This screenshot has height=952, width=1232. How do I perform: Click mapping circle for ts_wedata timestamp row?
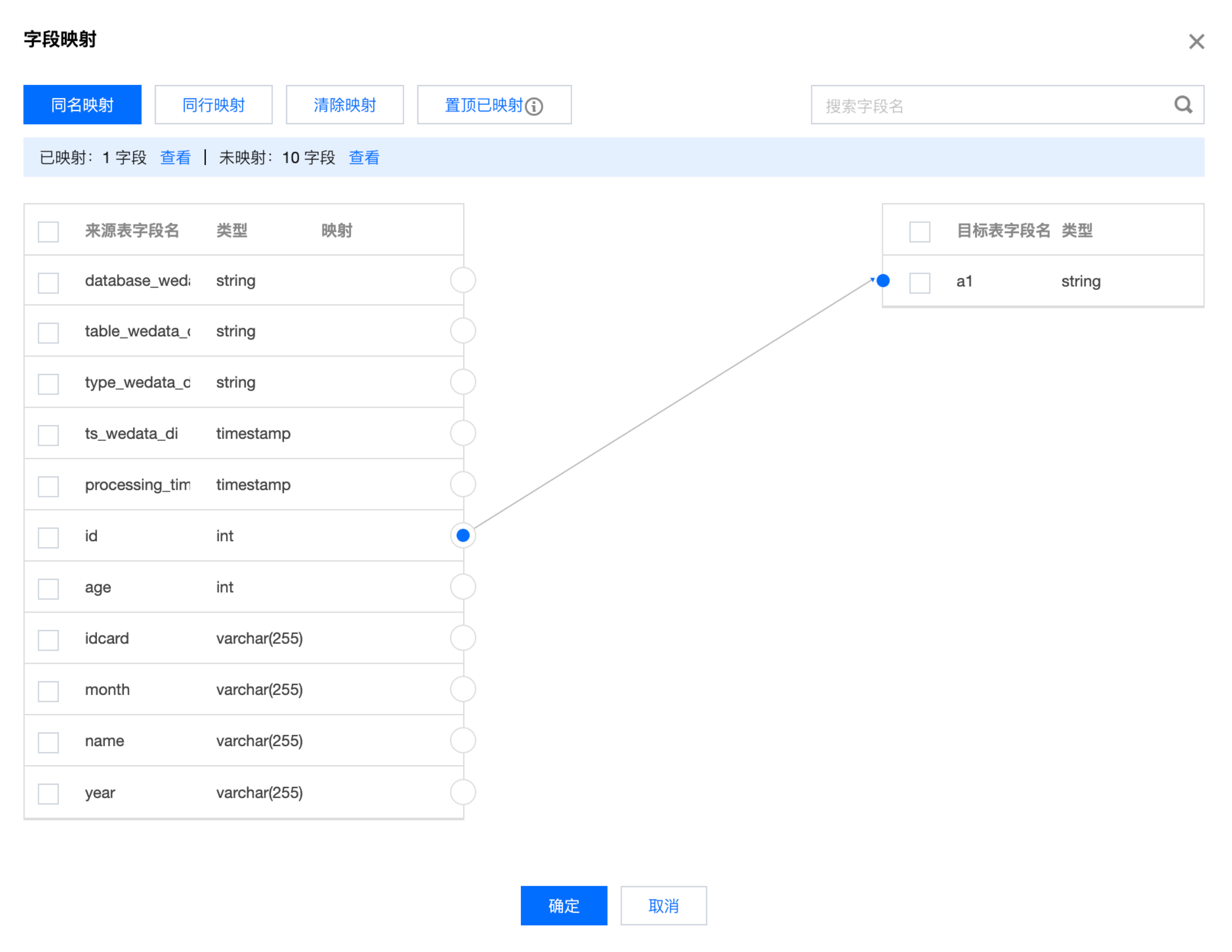pyautogui.click(x=463, y=433)
